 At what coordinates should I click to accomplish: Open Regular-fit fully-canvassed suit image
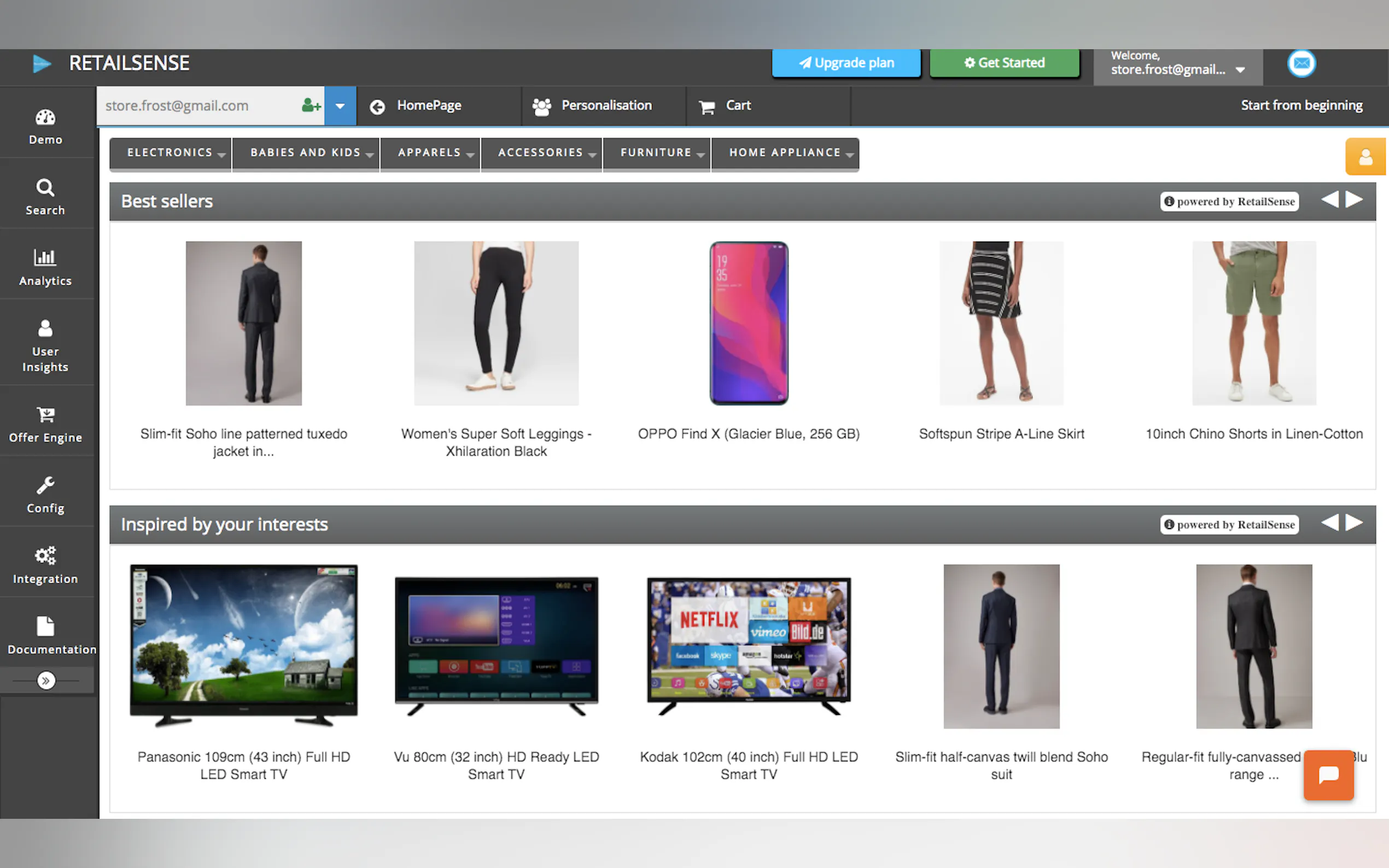coord(1254,647)
